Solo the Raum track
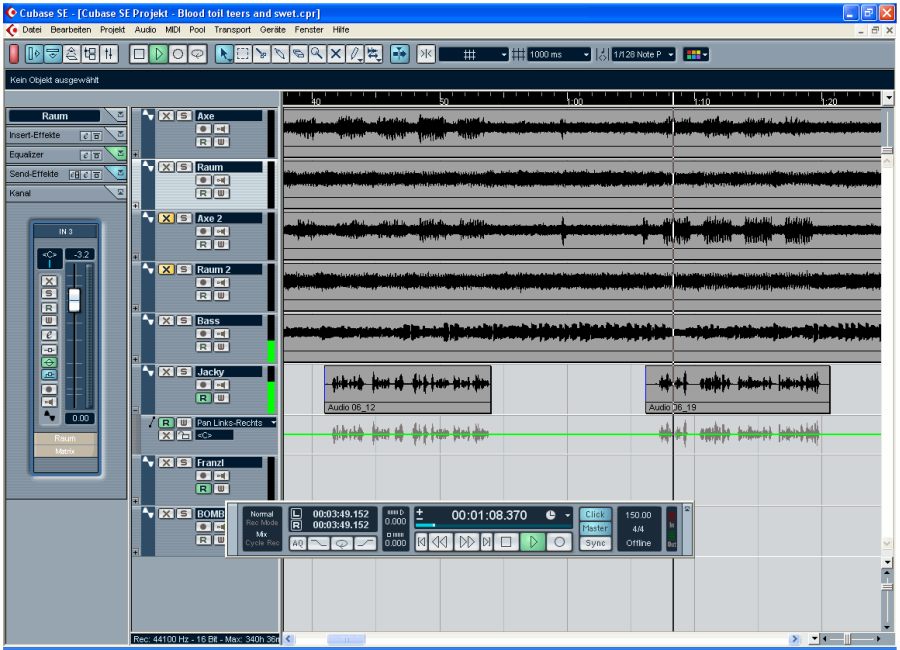900x650 pixels. click(184, 167)
